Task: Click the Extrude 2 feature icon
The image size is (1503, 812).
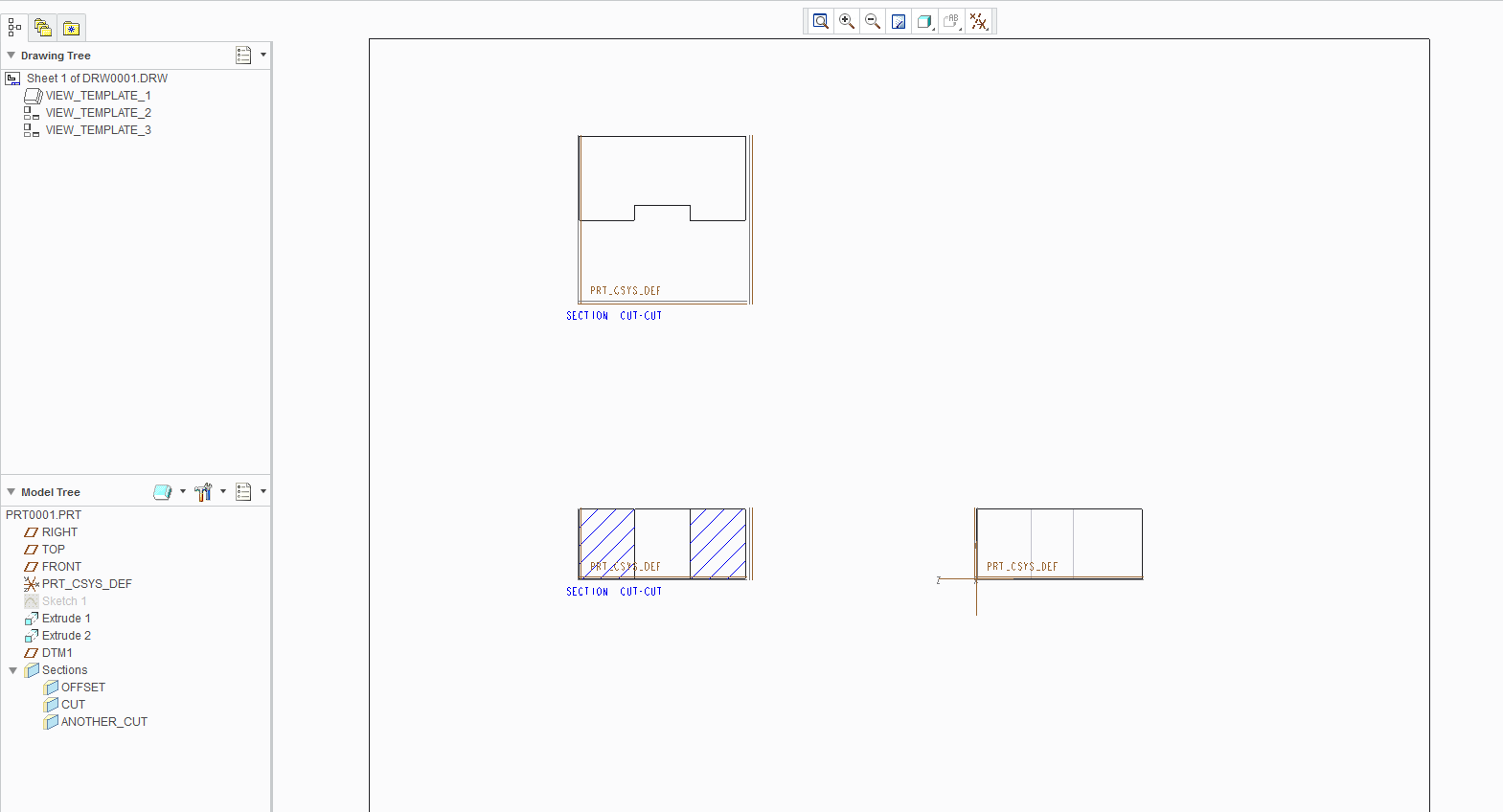Action: point(31,636)
